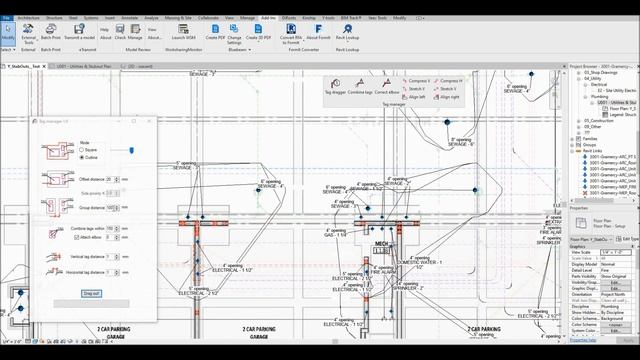Select the Outline mode radio button
Image resolution: width=640 pixels, height=360 pixels.
click(x=82, y=157)
